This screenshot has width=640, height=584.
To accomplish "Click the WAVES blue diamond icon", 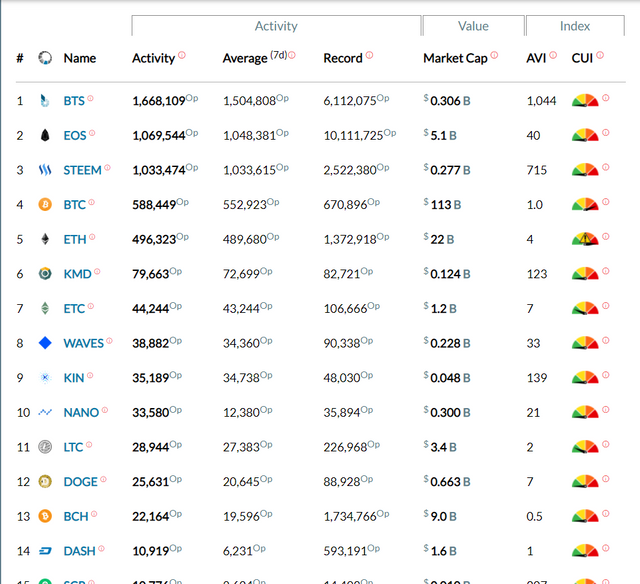I will click(45, 343).
